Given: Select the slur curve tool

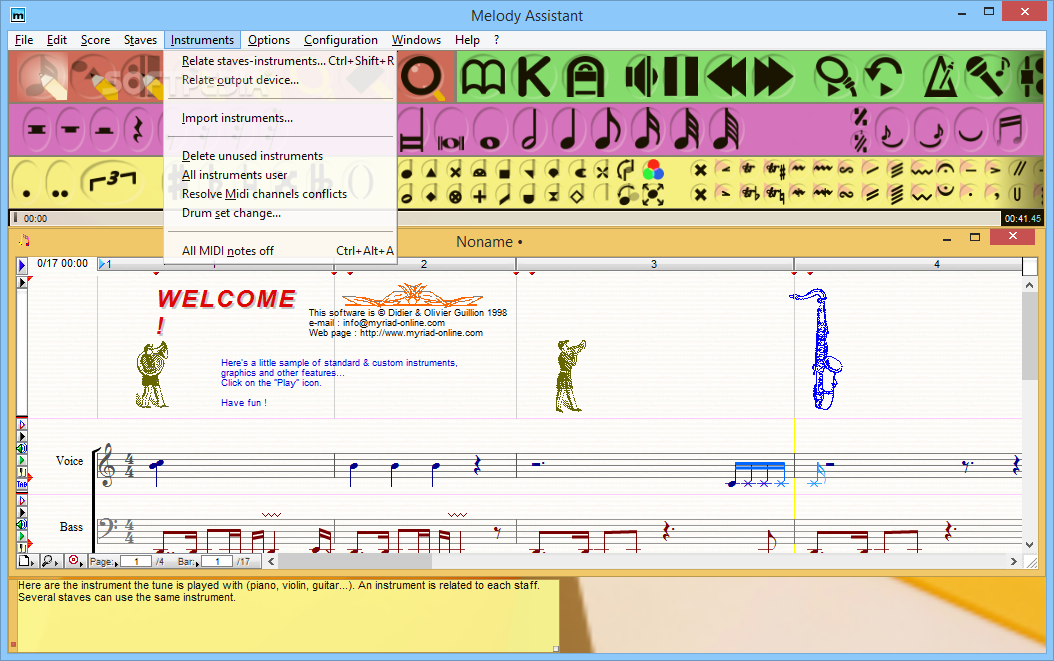Looking at the screenshot, I should (x=969, y=129).
